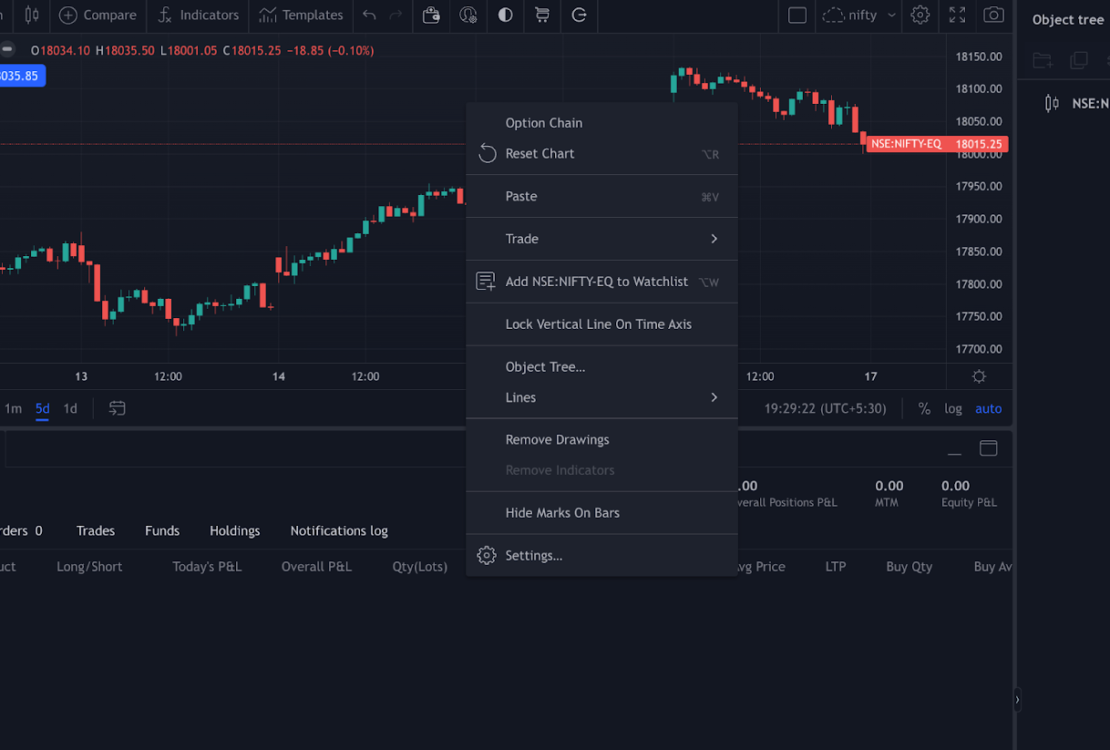Choose Remove Drawings option
Viewport: 1110px width, 750px height.
602,440
